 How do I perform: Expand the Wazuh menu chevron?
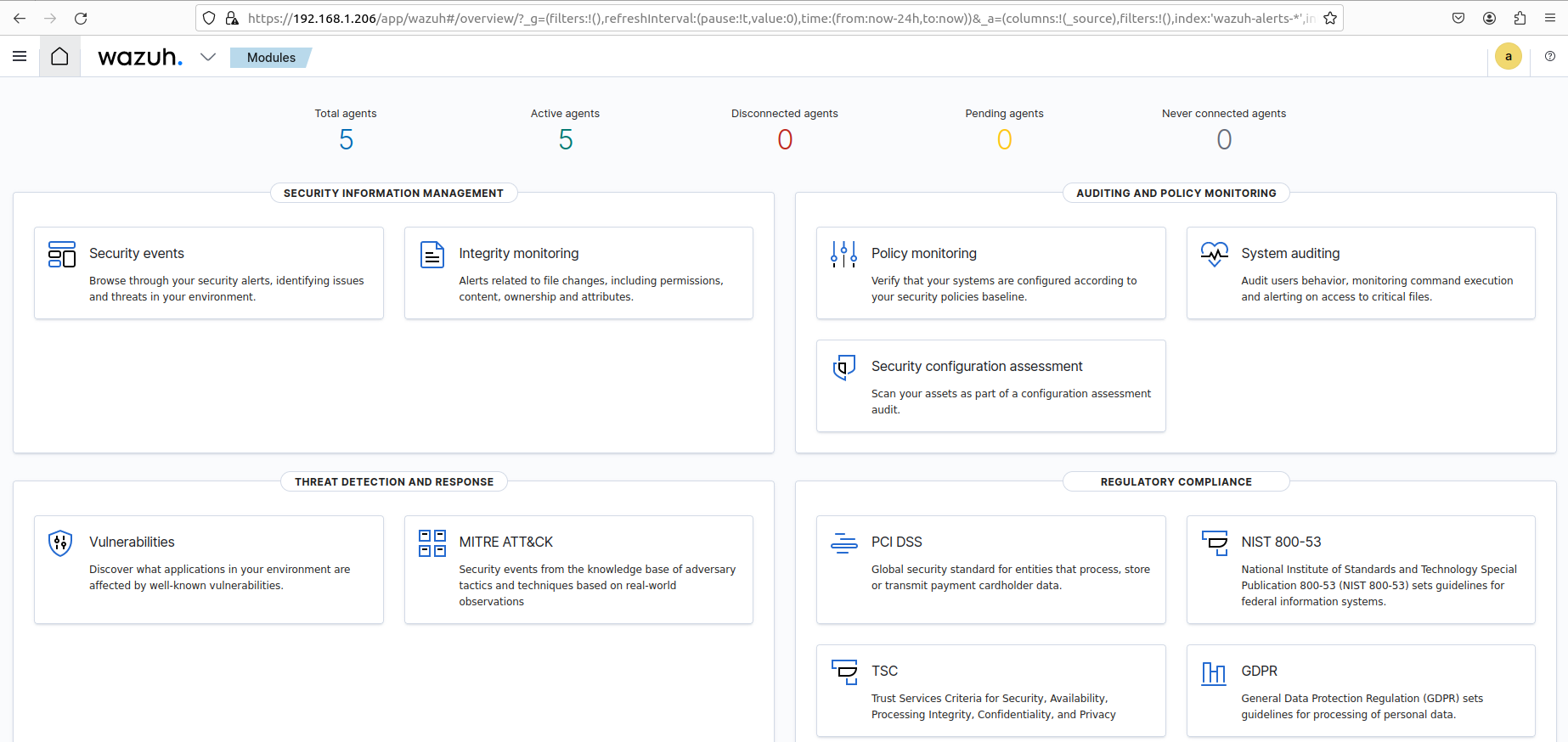point(208,57)
